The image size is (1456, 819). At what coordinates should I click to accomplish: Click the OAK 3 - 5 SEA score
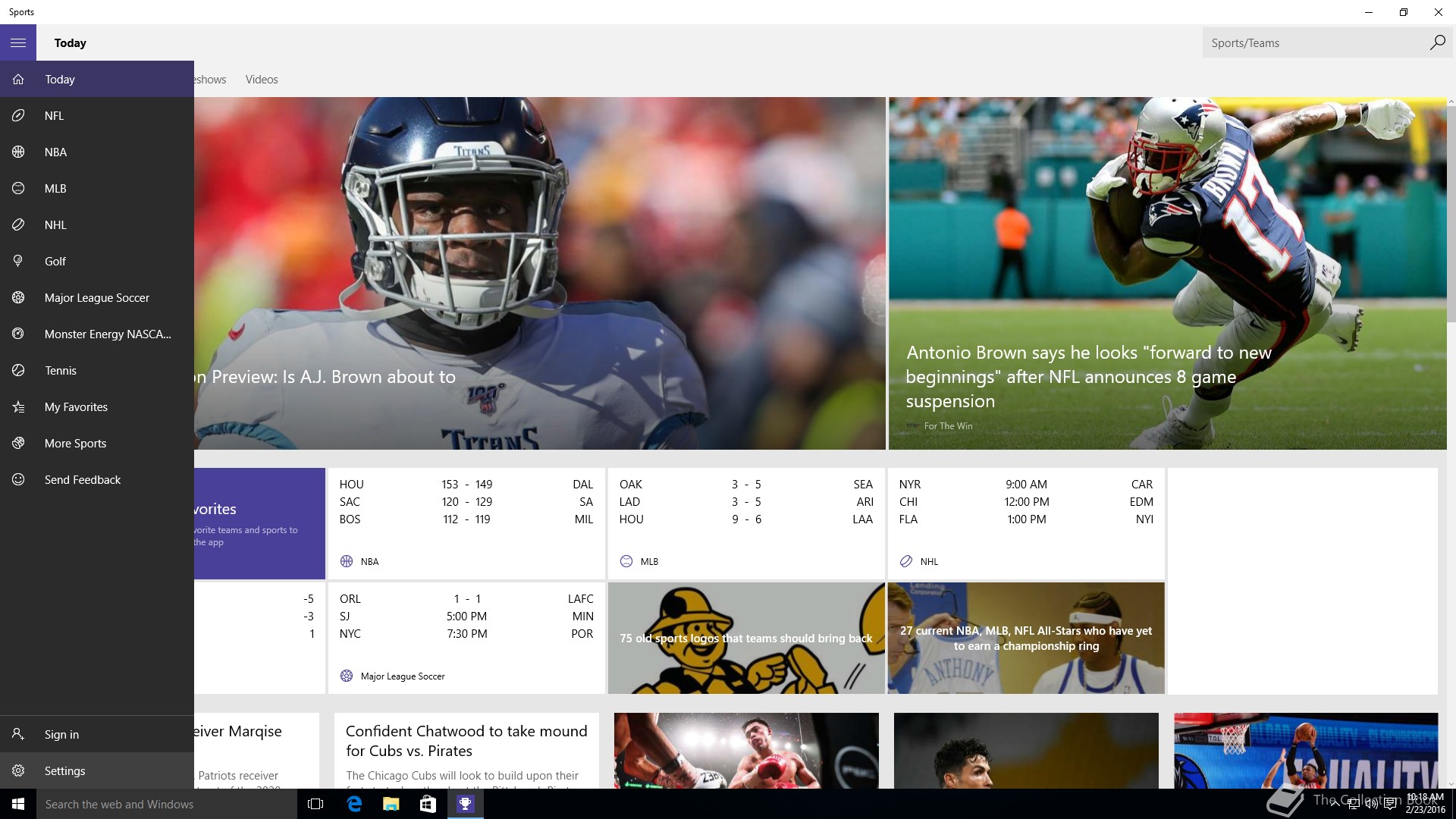746,484
